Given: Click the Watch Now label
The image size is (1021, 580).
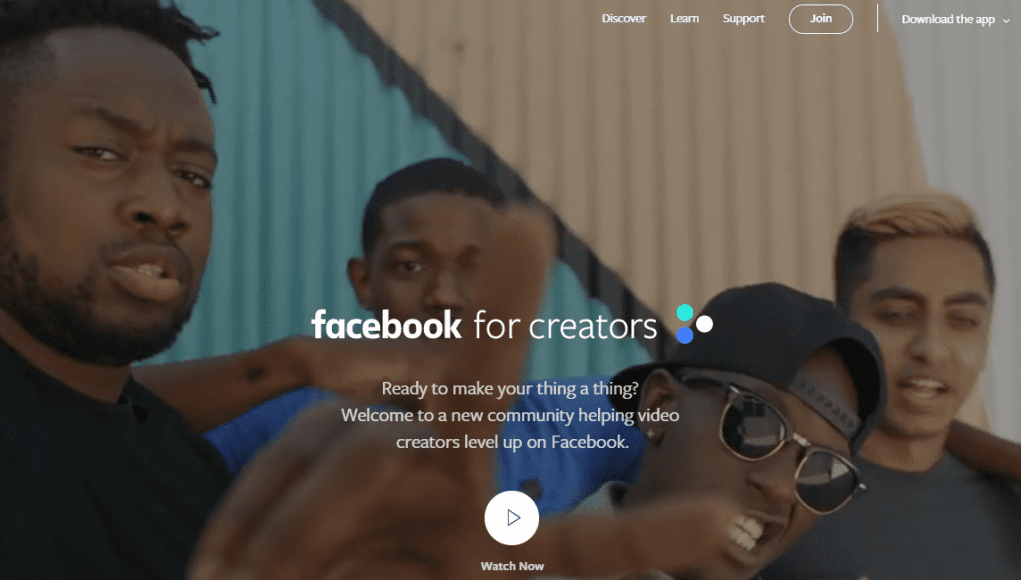Looking at the screenshot, I should (512, 566).
